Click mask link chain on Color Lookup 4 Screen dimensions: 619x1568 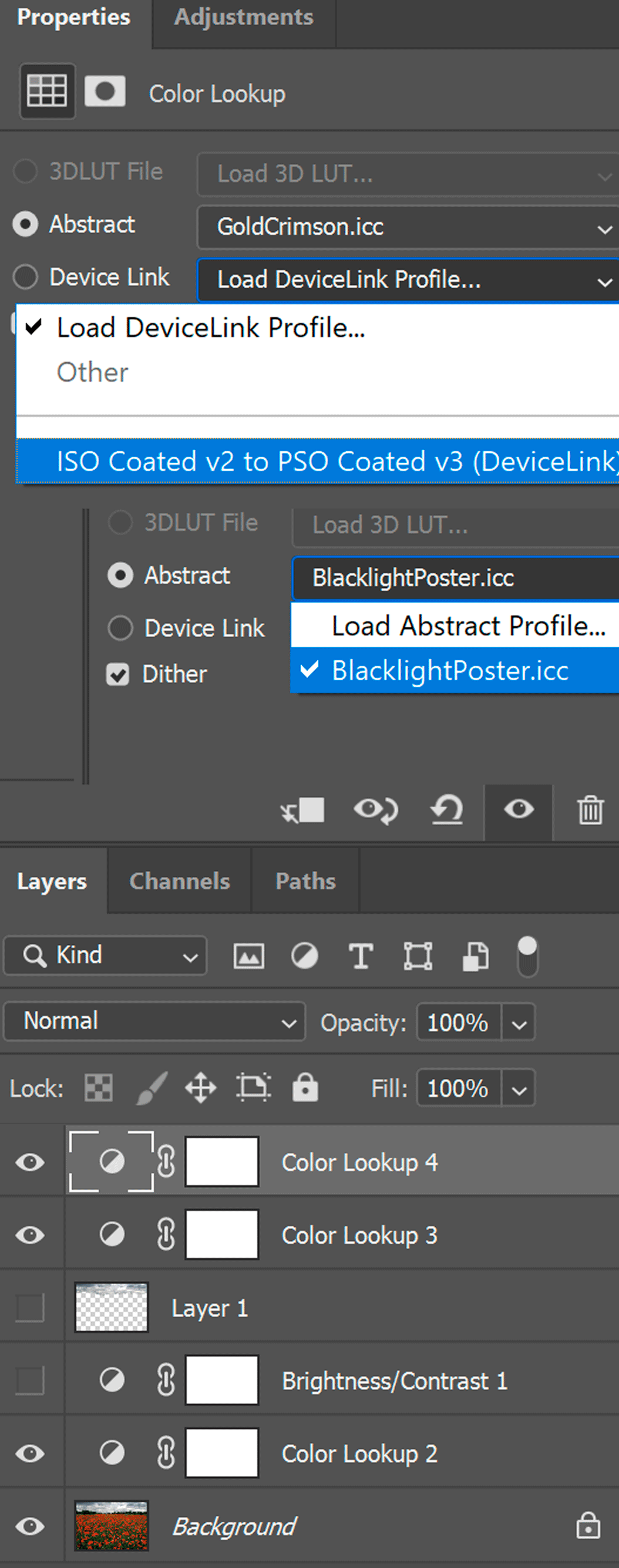coord(166,1162)
